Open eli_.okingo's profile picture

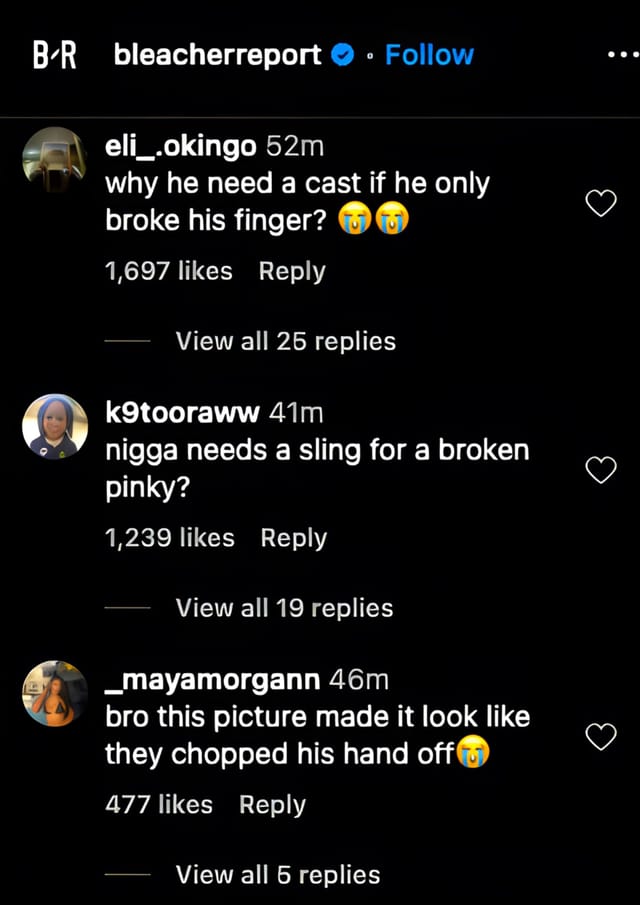tap(55, 159)
